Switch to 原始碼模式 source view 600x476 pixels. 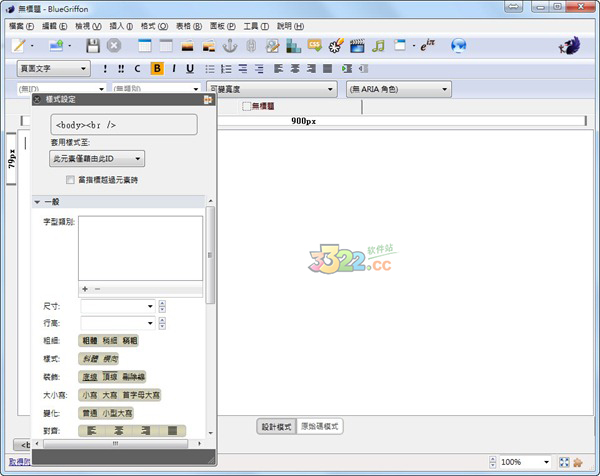320,426
